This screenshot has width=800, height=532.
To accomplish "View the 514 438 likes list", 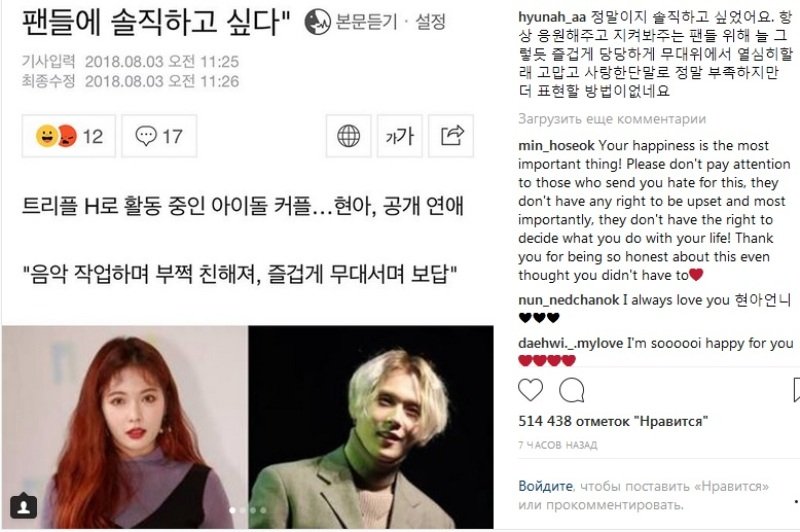I will [613, 421].
